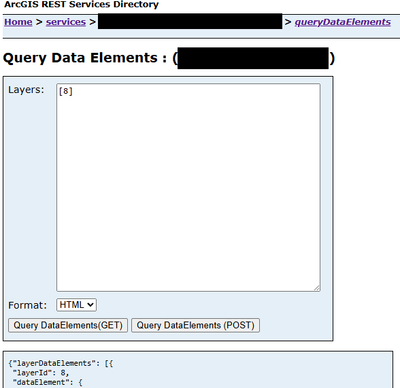The width and height of the screenshot is (400, 388).
Task: Select the "dataElement" JSON line
Action: click(x=47, y=382)
